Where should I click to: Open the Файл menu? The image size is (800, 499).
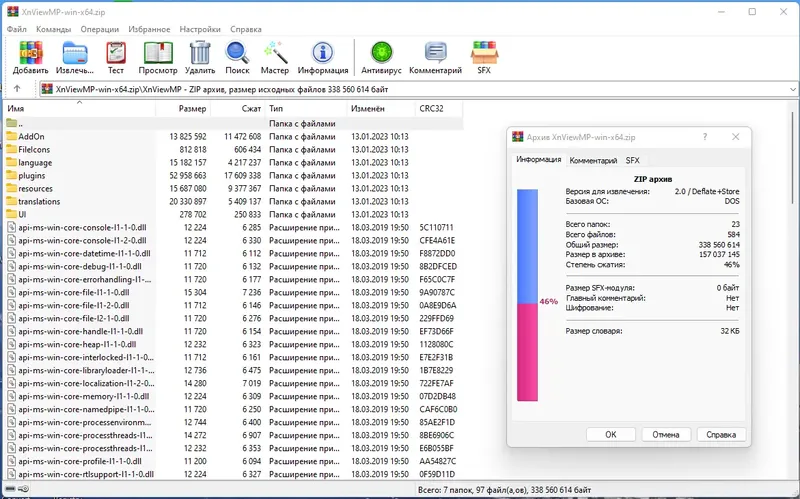point(16,29)
